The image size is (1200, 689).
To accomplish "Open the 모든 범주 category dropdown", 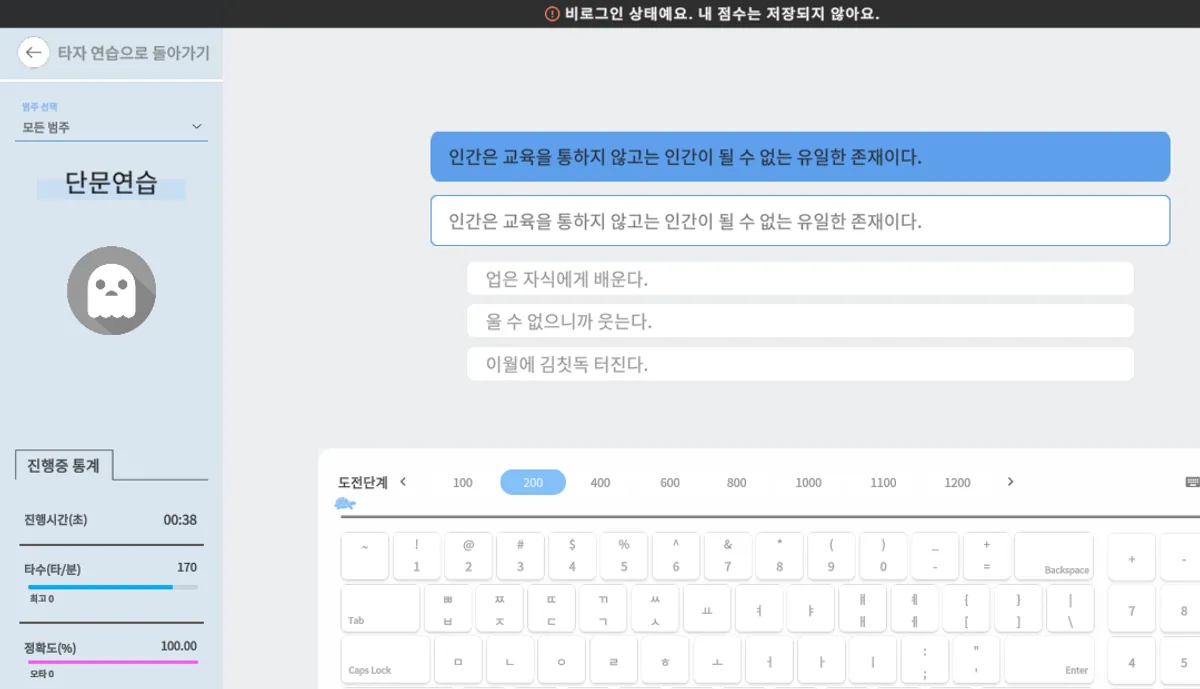I will coord(111,127).
